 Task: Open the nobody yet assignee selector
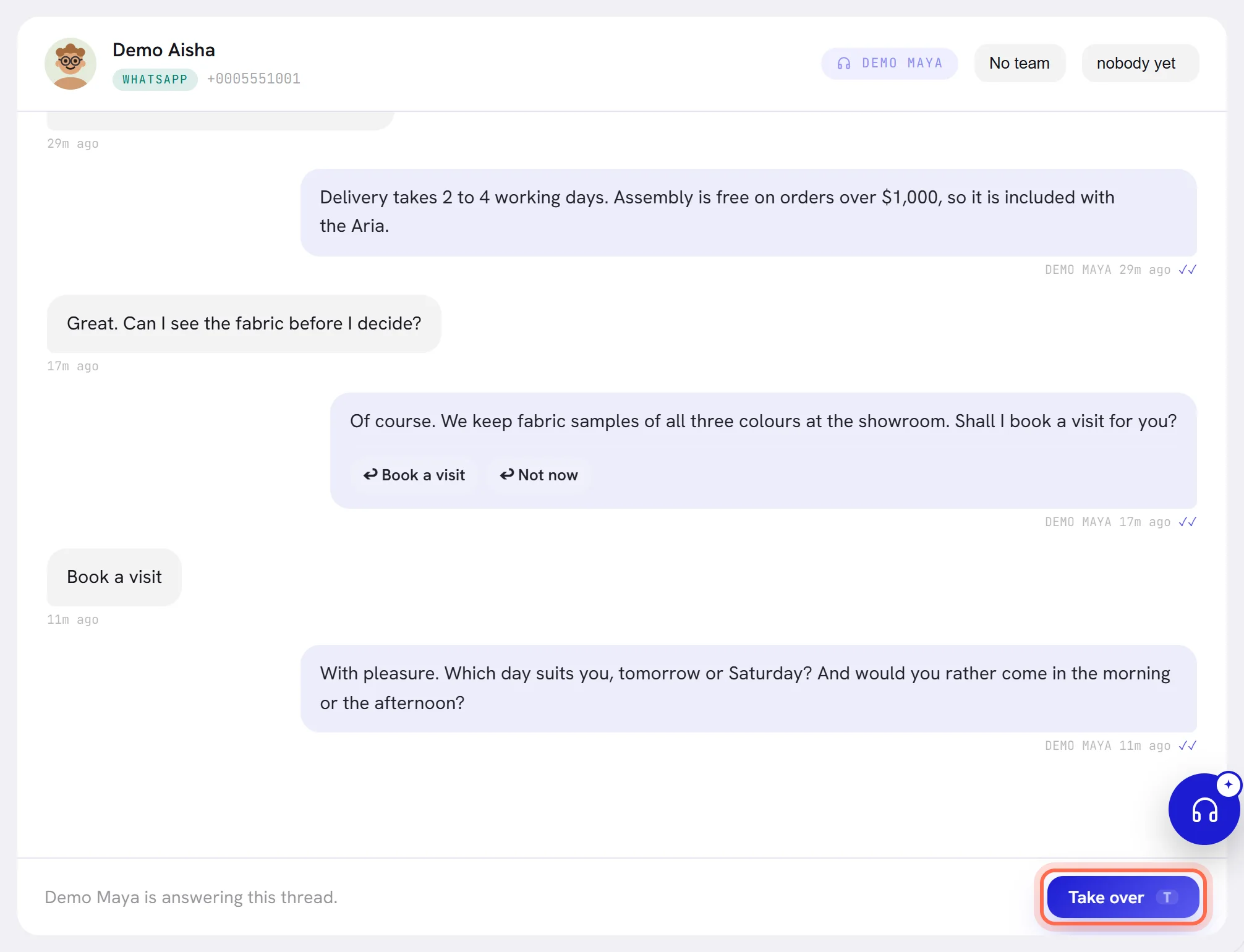pyautogui.click(x=1140, y=63)
